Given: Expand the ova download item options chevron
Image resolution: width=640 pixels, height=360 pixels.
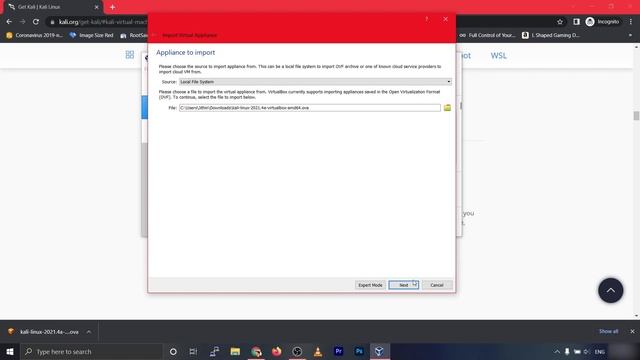Looking at the screenshot, I should (89, 332).
